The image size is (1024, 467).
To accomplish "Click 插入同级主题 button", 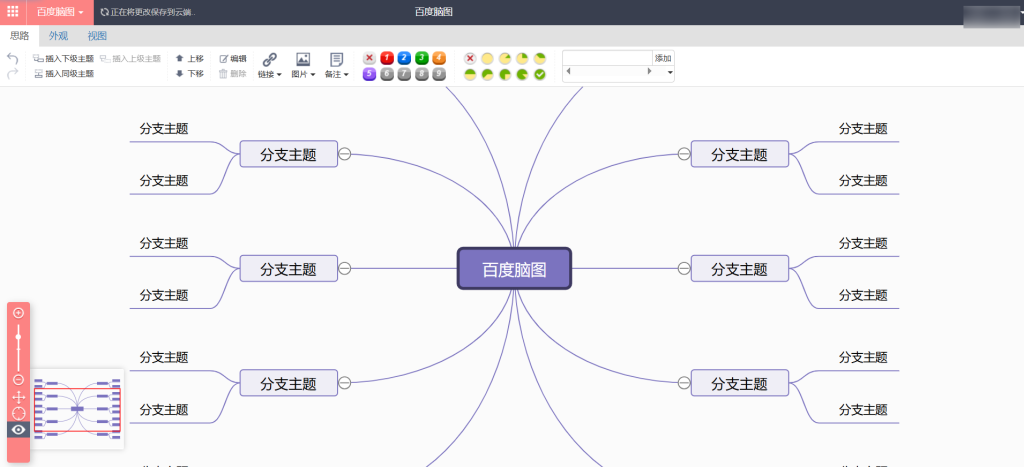I will coord(63,74).
